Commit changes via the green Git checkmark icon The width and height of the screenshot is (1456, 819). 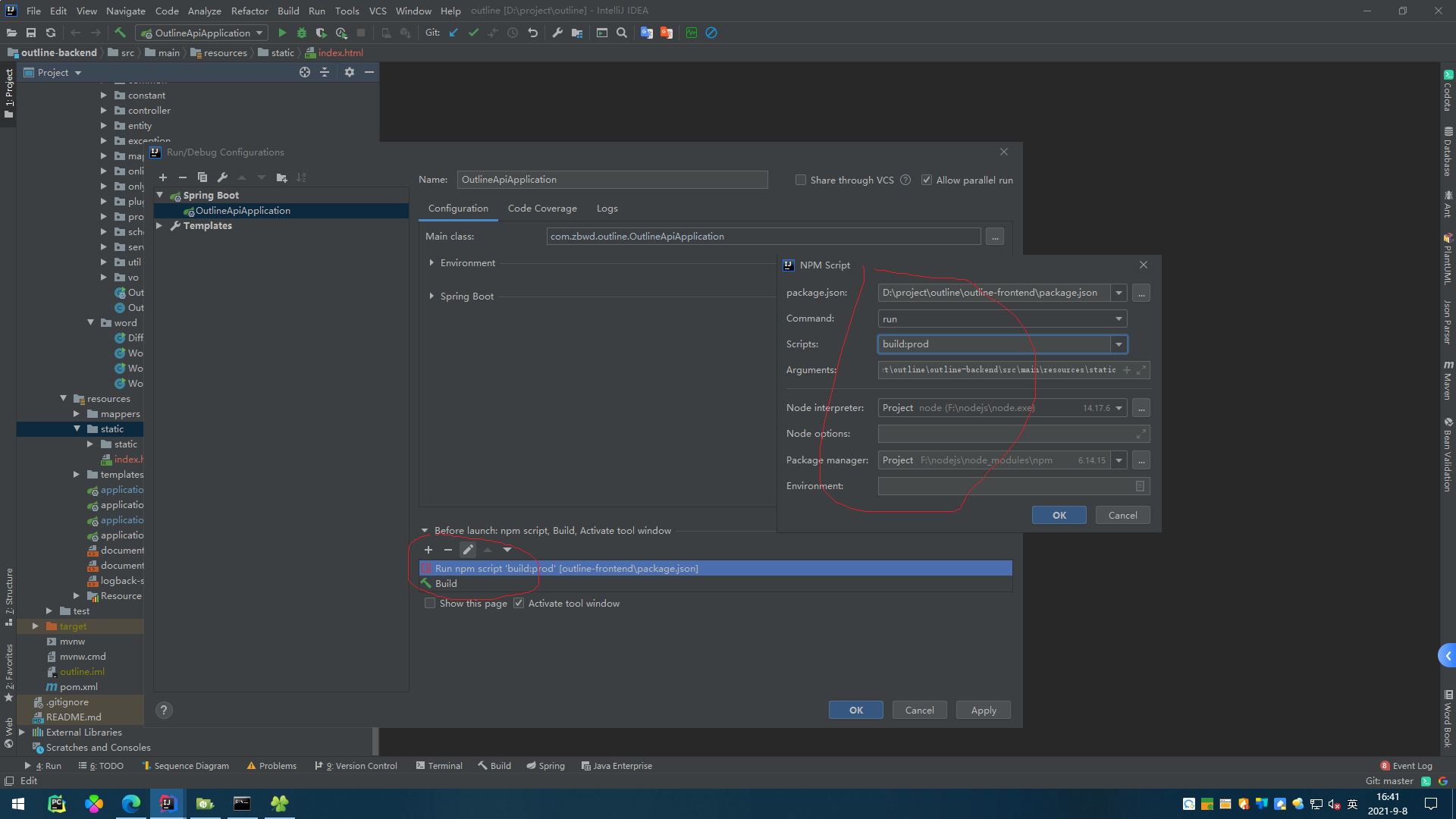pos(473,33)
